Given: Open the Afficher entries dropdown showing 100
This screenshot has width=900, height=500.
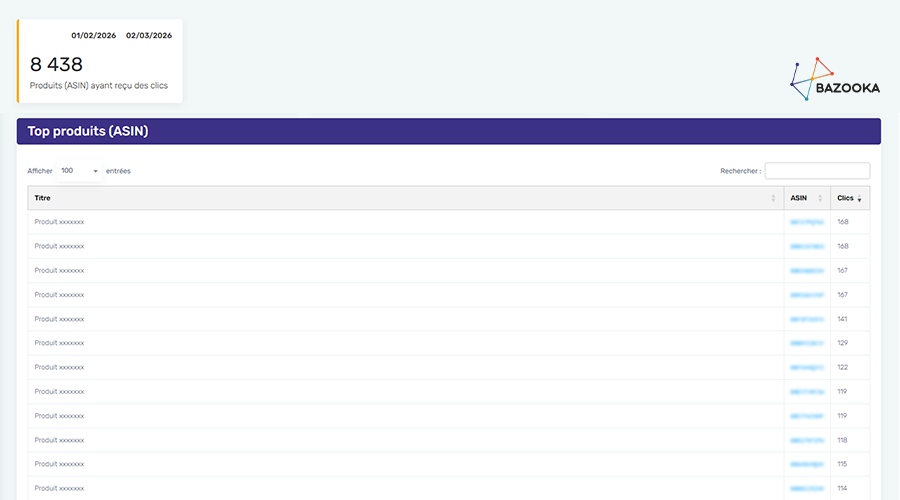Looking at the screenshot, I should pos(79,171).
